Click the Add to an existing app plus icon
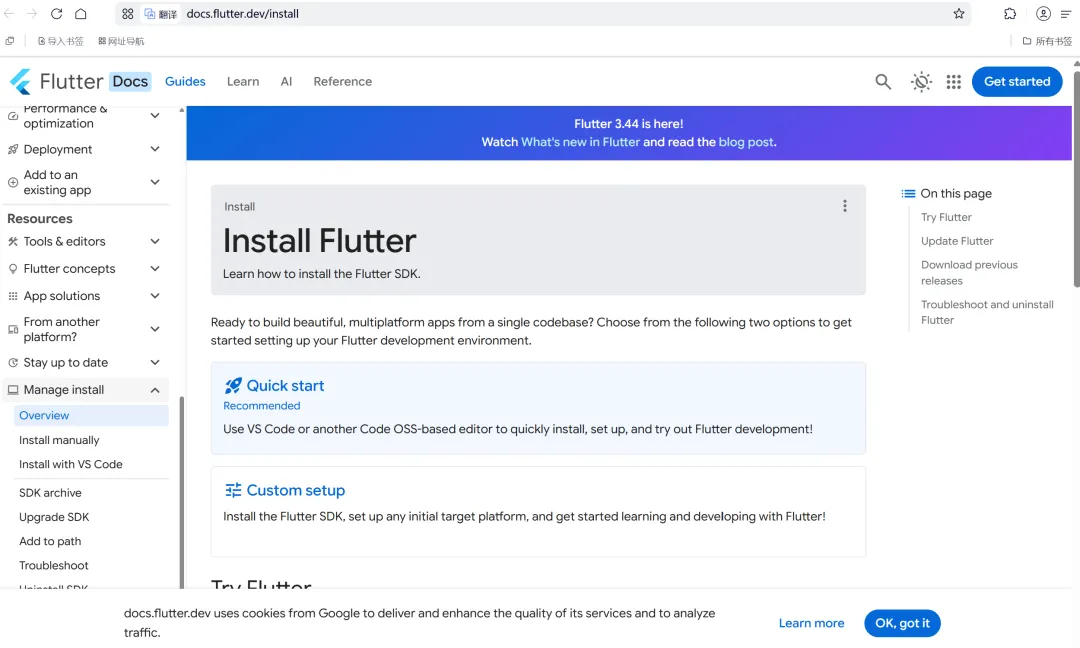 point(12,182)
